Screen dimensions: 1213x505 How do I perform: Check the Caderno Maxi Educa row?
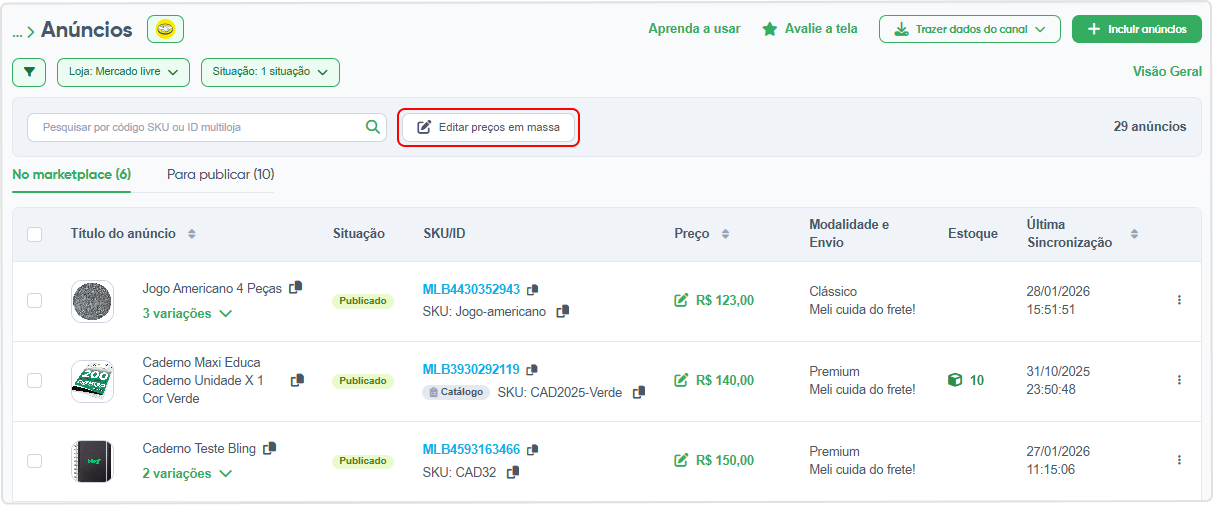tap(35, 380)
